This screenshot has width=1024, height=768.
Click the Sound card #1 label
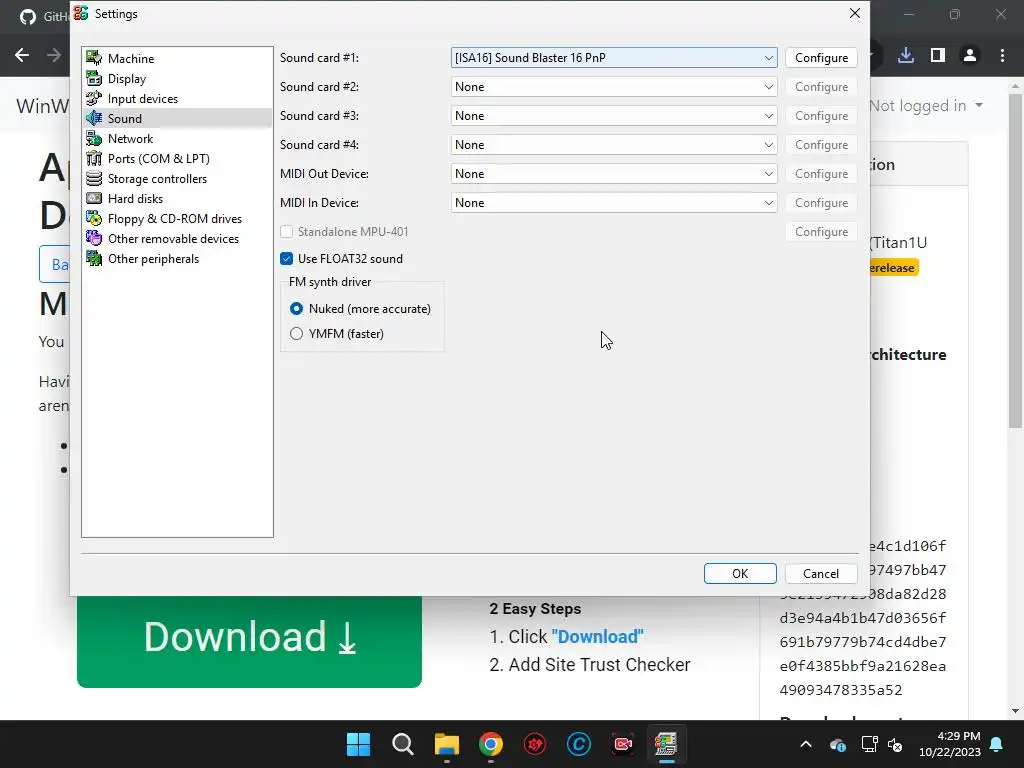[x=319, y=57]
